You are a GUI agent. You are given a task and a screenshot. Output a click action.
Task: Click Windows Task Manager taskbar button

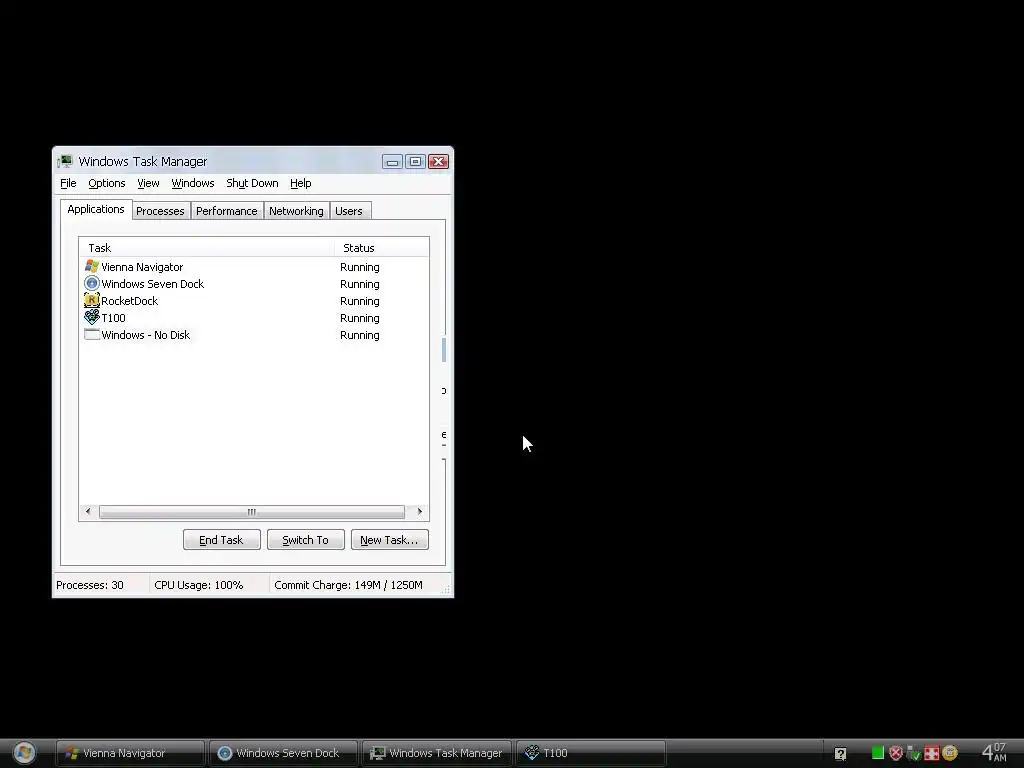437,753
